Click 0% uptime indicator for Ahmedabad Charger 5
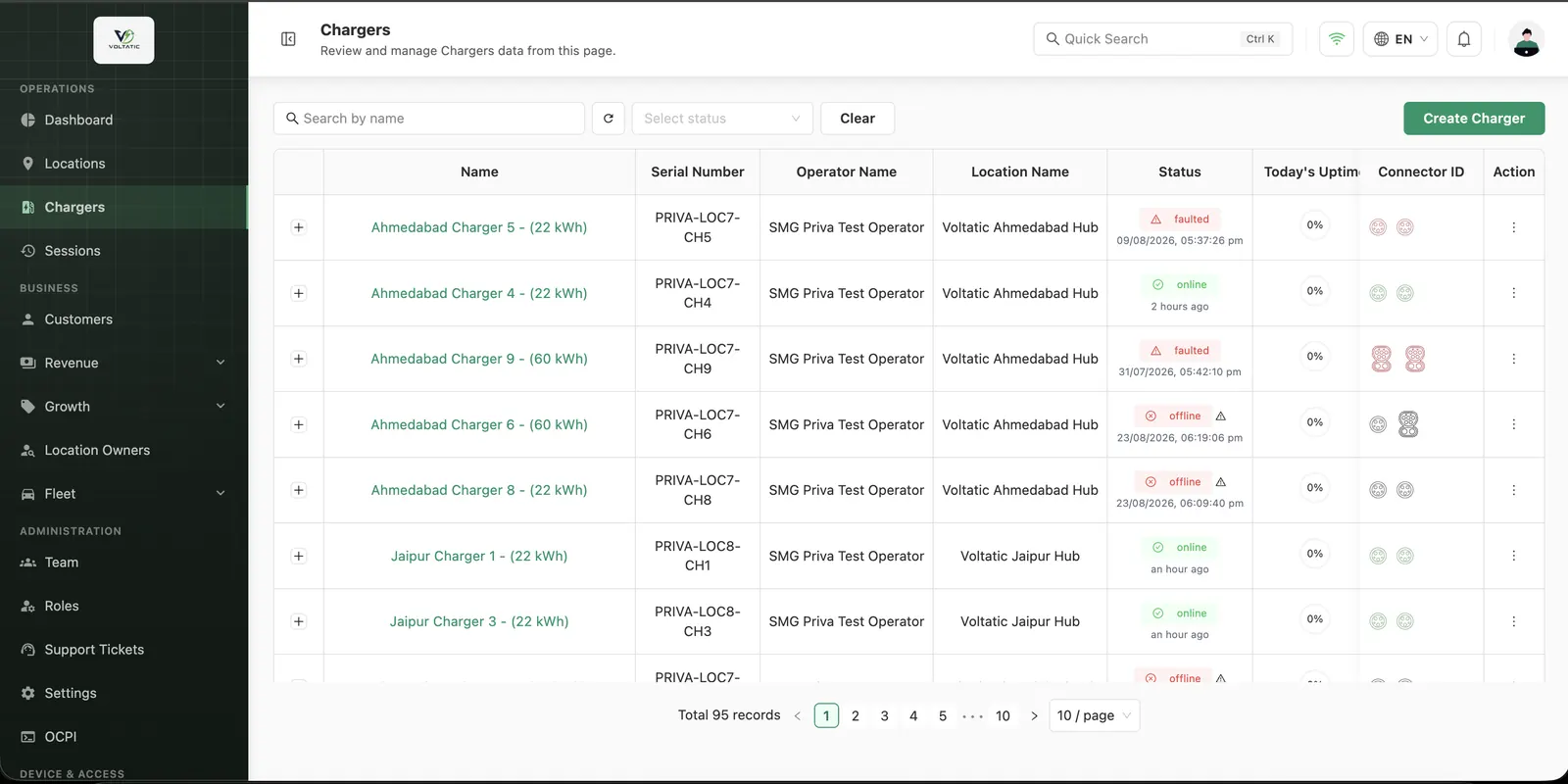The image size is (1568, 784). tap(1315, 225)
